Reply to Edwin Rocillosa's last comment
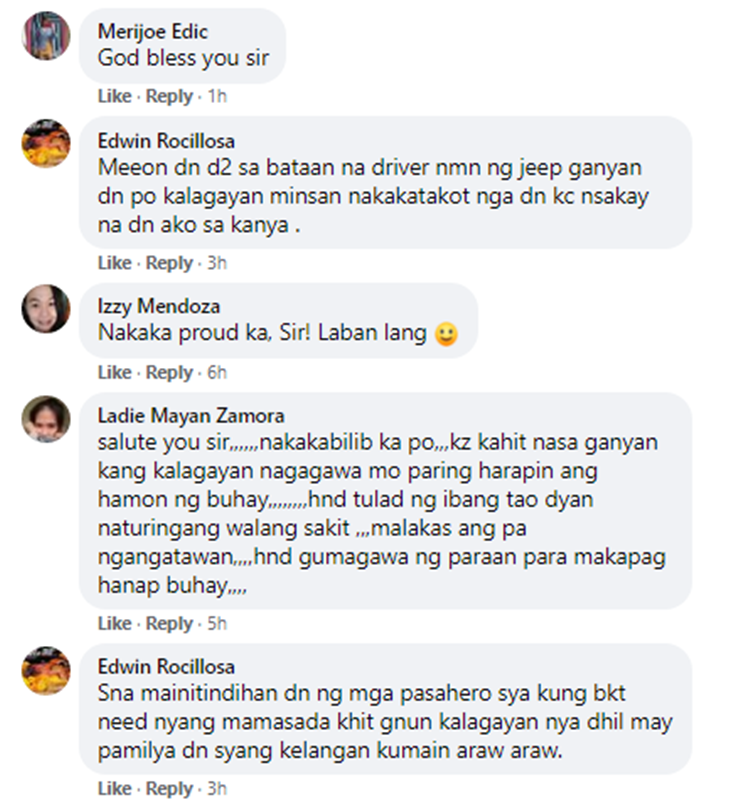 pos(169,789)
